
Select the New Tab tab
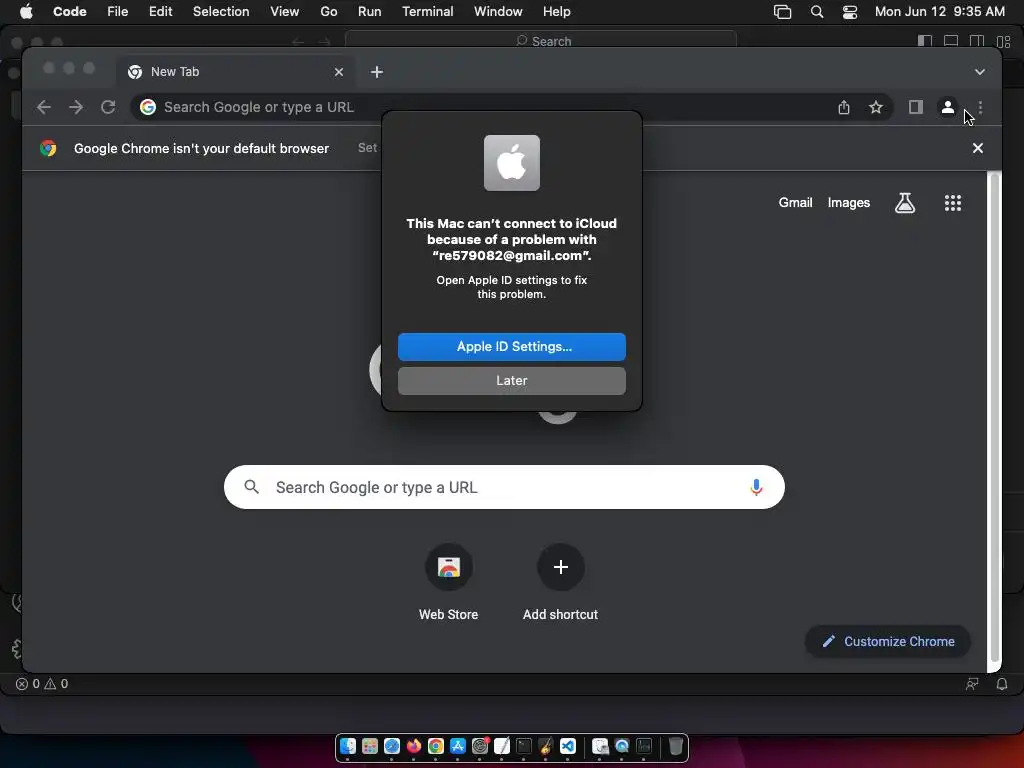[236, 72]
